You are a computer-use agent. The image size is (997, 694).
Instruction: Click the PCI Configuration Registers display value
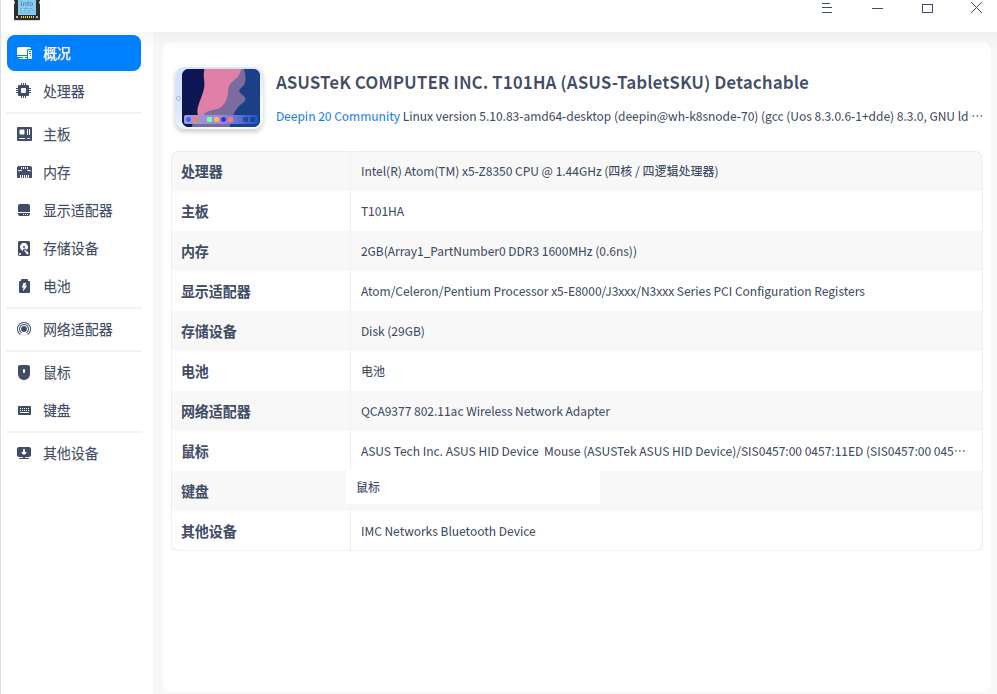click(612, 291)
